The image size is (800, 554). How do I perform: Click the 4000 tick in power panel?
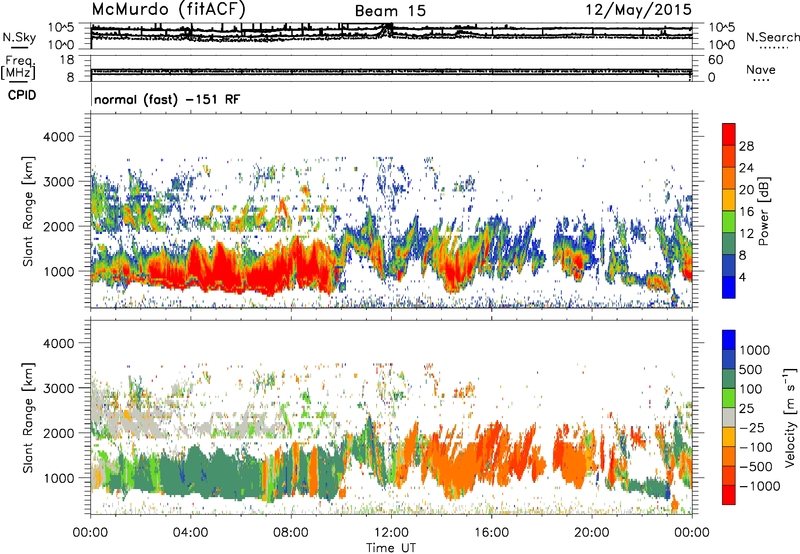point(58,137)
